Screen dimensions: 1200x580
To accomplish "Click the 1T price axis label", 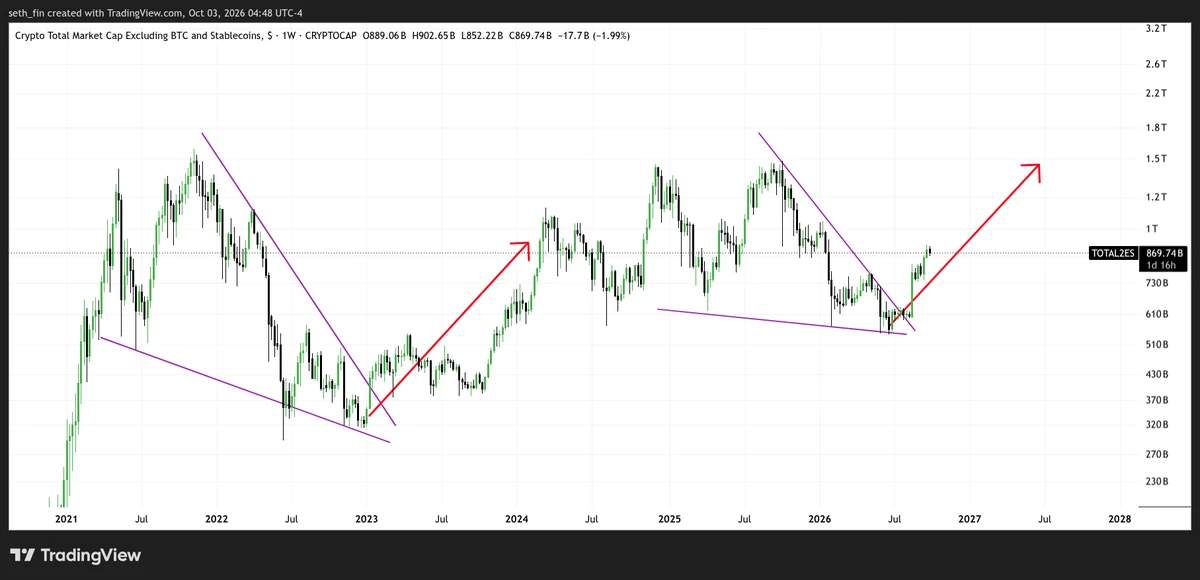I will coord(1151,229).
